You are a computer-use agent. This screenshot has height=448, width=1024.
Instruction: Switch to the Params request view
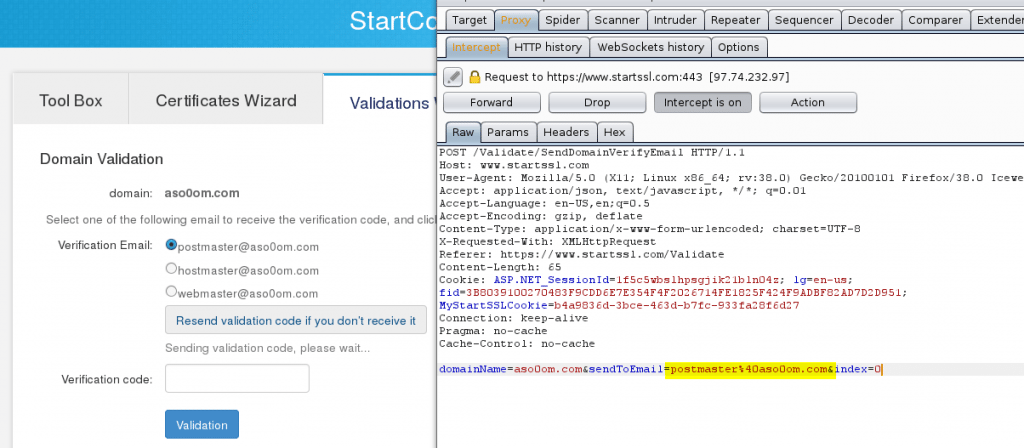pos(508,132)
